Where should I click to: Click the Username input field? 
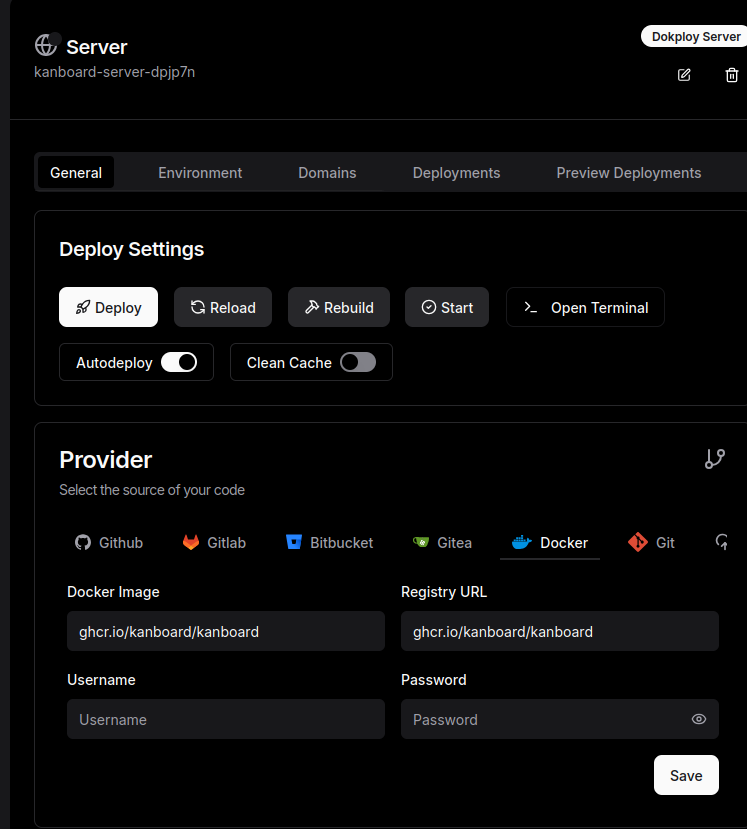pyautogui.click(x=225, y=718)
